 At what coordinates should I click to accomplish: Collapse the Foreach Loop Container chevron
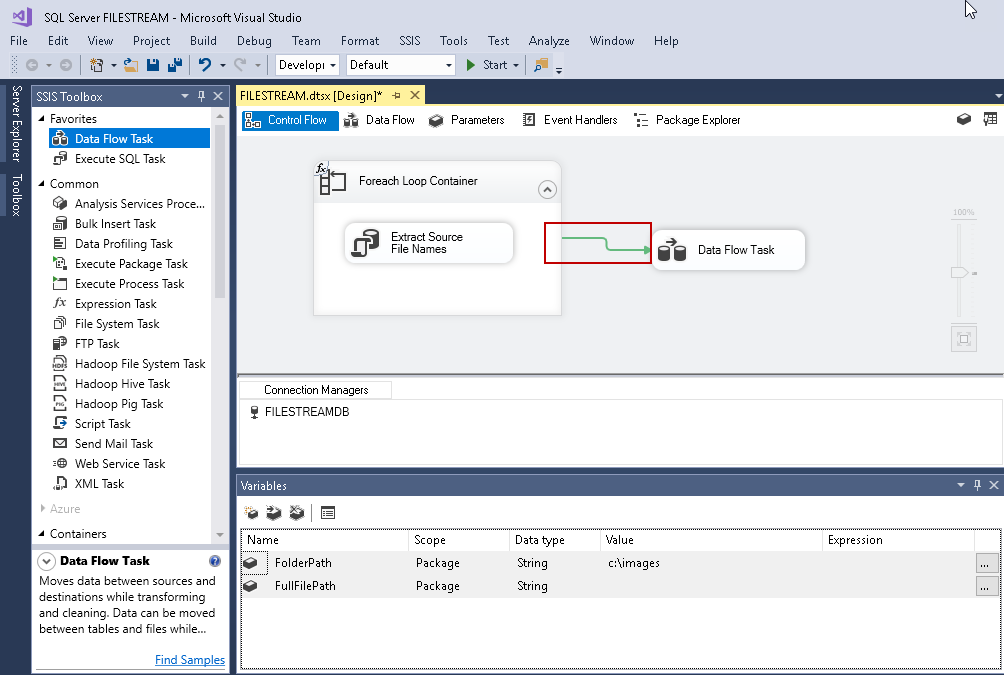(547, 188)
